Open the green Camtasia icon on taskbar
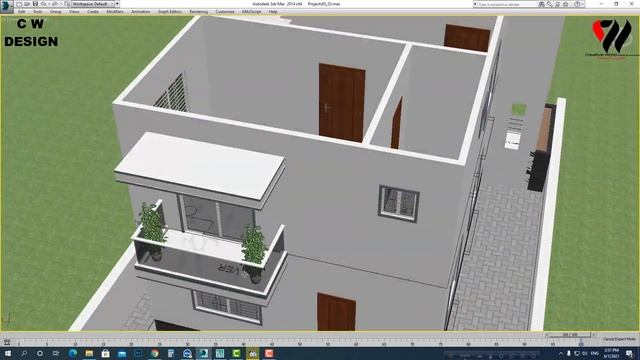This screenshot has width=640, height=360. [236, 353]
